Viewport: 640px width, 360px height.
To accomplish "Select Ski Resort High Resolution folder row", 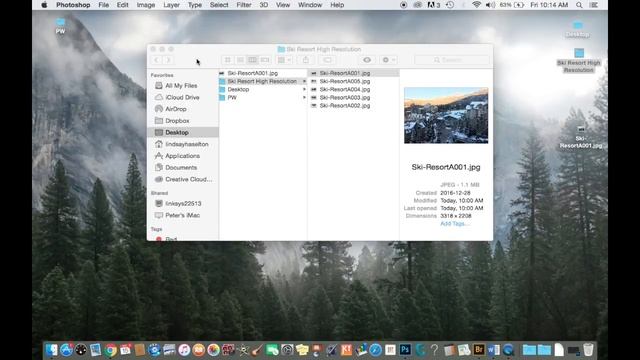I will (x=262, y=81).
